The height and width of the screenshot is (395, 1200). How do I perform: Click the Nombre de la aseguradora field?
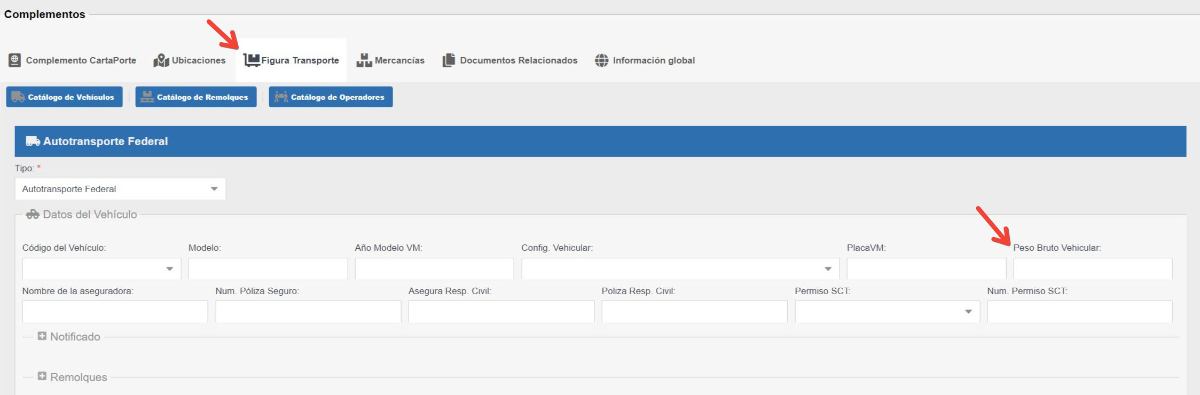click(114, 312)
